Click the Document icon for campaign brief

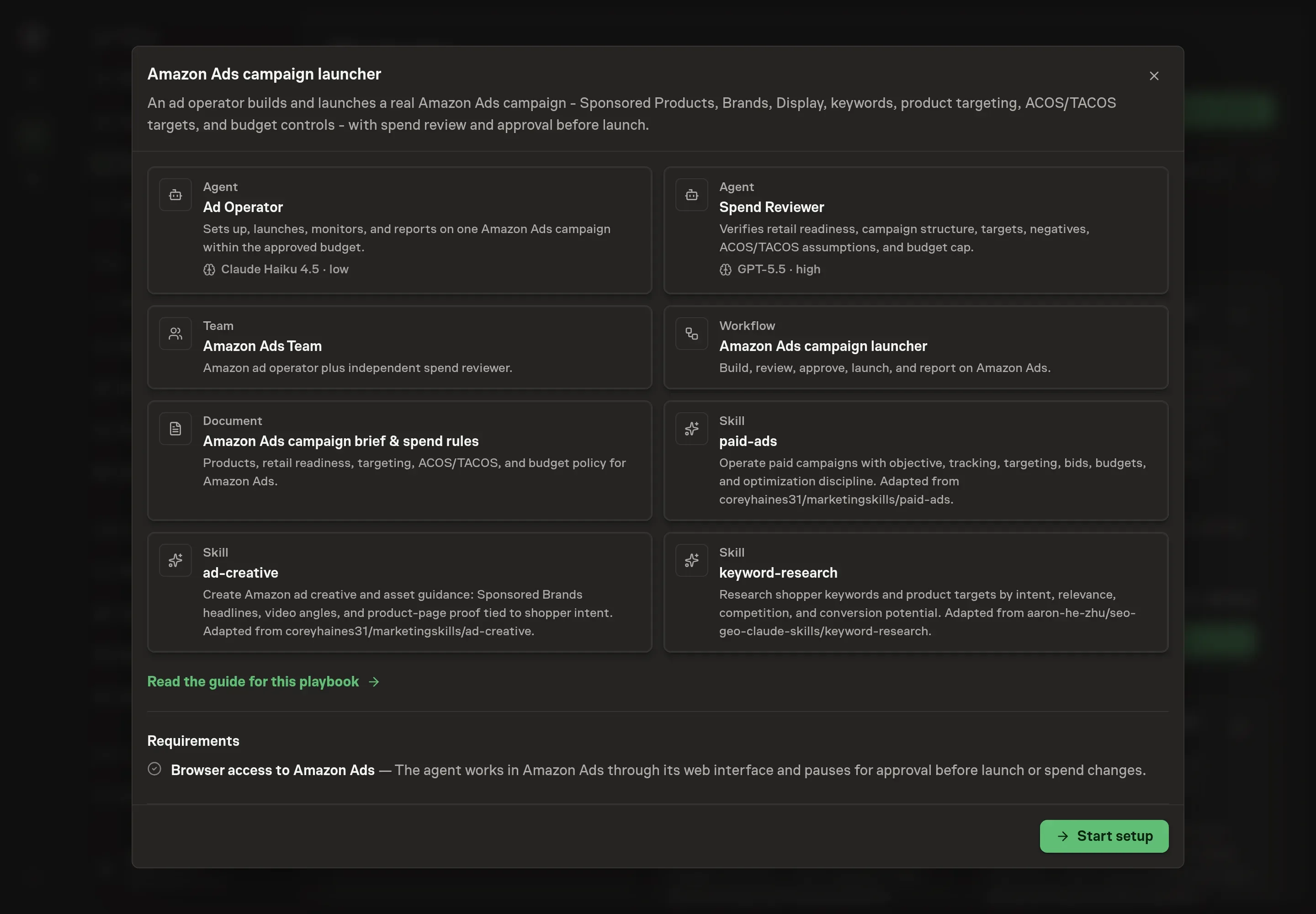coord(175,429)
